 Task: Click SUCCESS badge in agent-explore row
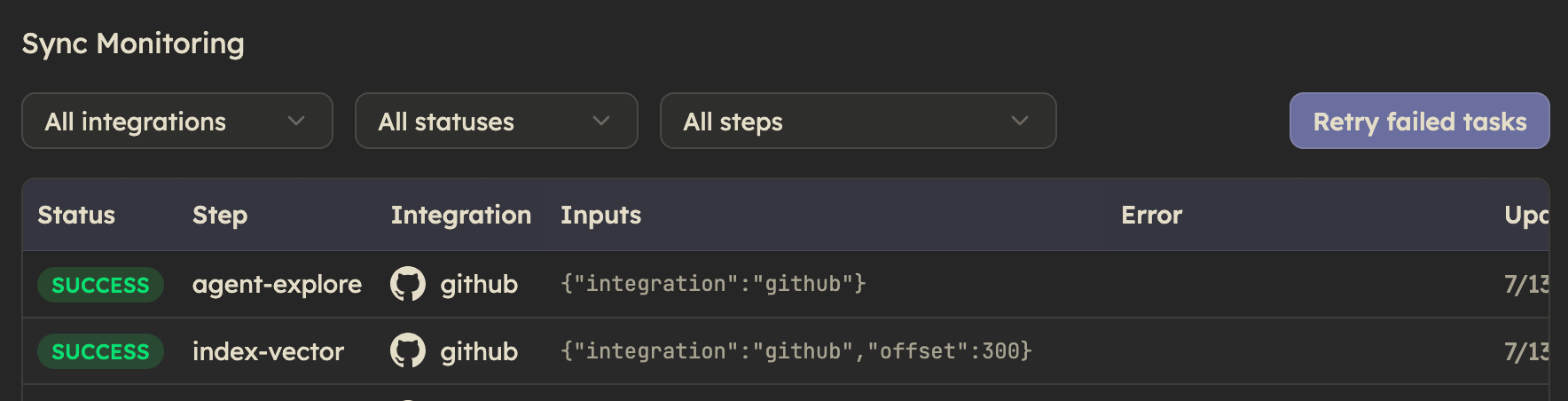(100, 285)
